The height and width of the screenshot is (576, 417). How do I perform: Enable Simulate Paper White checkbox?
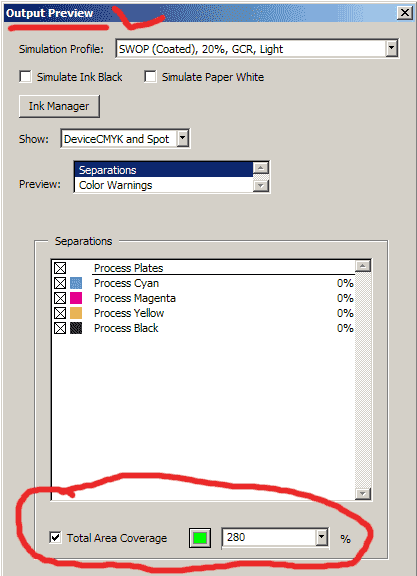pos(150,77)
